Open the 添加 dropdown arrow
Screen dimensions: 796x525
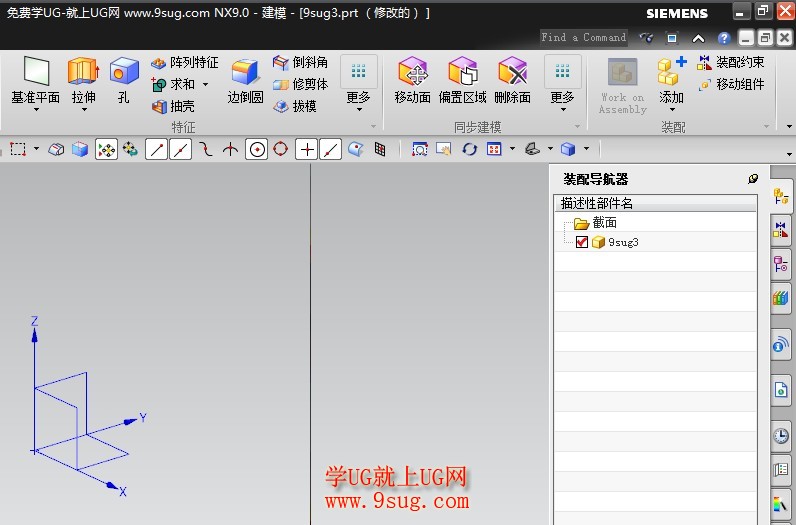672,109
